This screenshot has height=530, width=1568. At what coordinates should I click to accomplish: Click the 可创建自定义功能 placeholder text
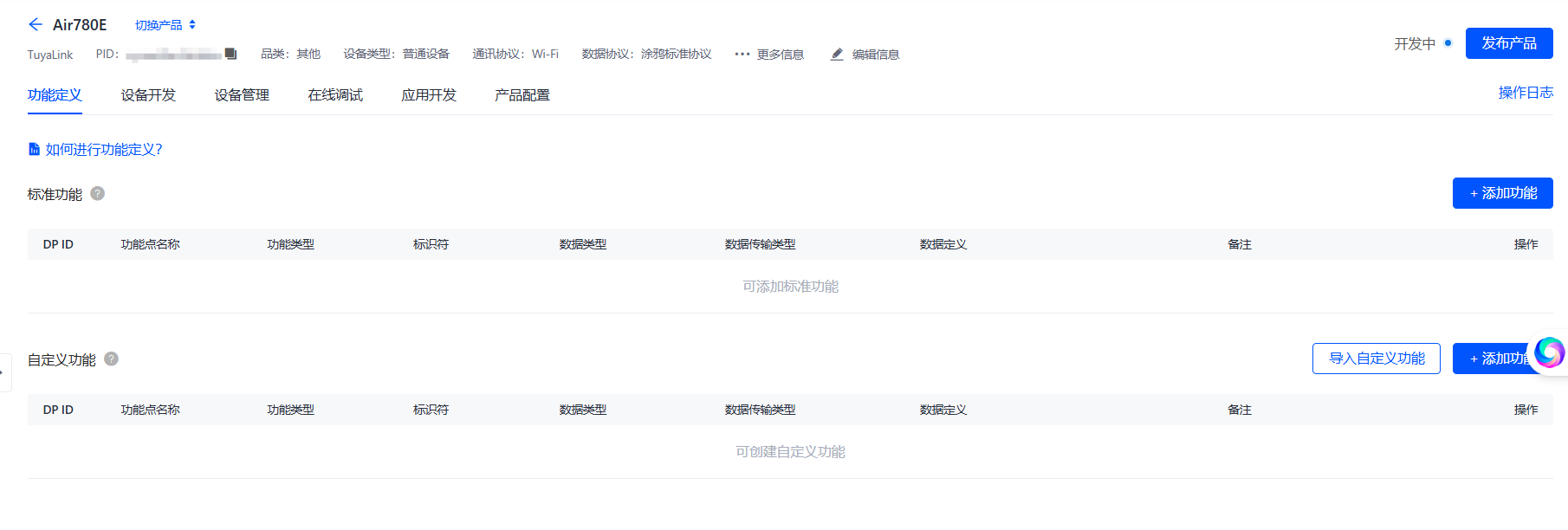point(790,452)
